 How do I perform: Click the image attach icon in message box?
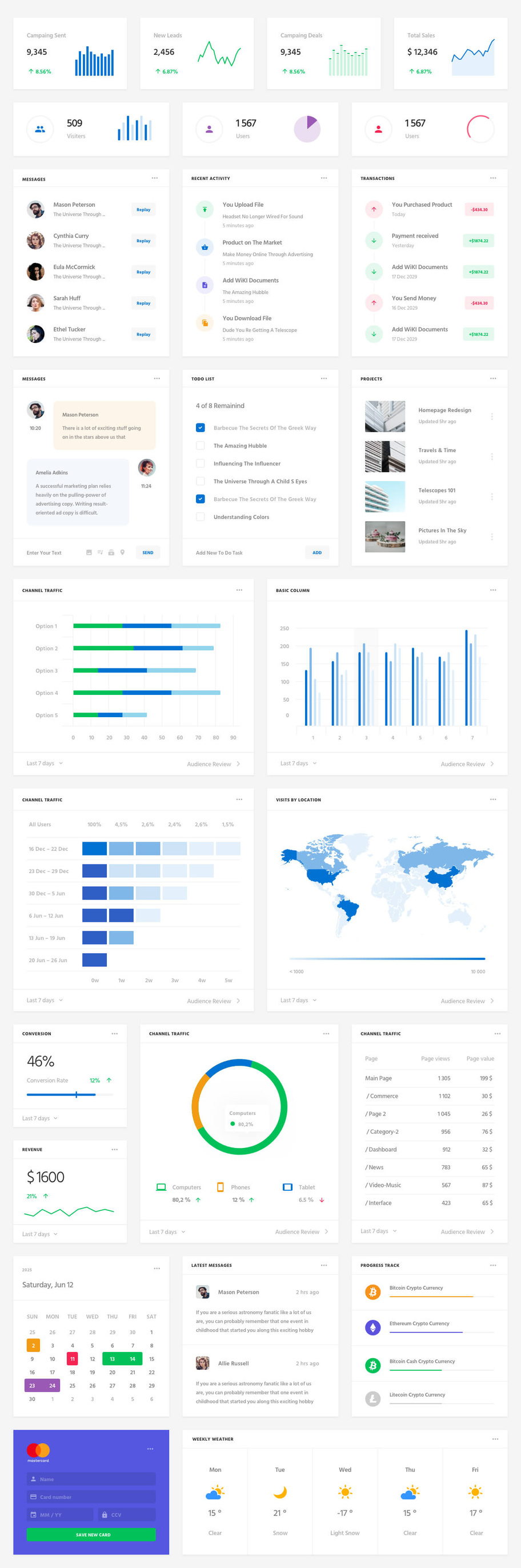[x=89, y=552]
